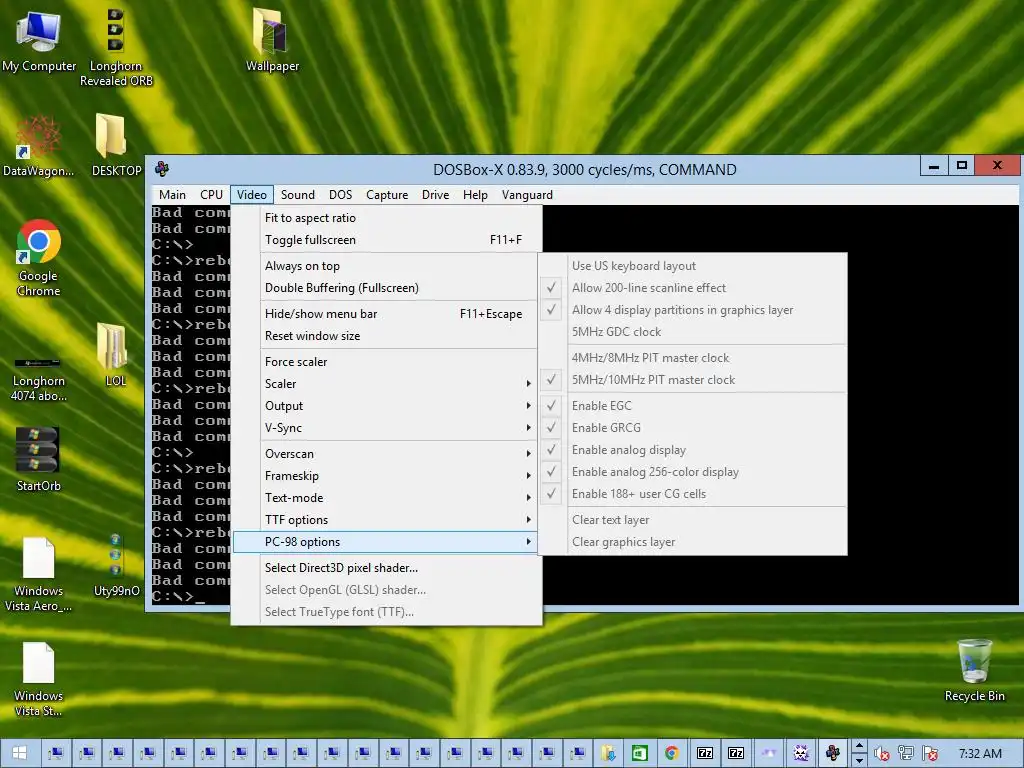Select the Google Chrome desktop shortcut

[x=39, y=259]
